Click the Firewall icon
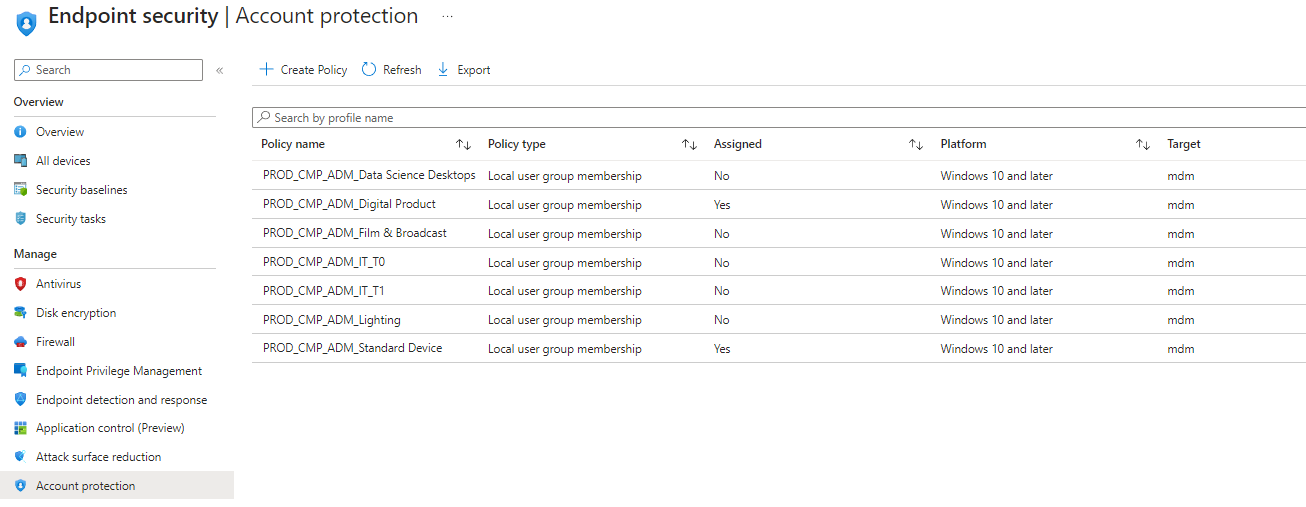 (20, 342)
